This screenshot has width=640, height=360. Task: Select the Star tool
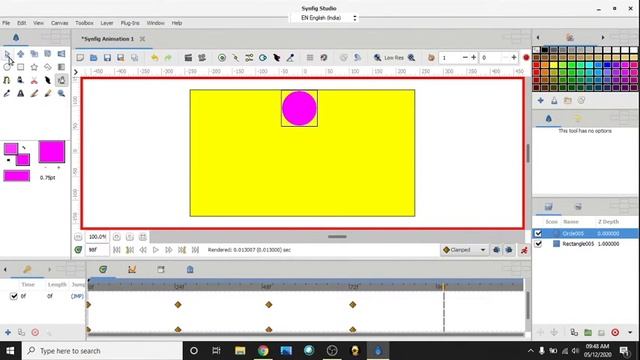click(34, 67)
